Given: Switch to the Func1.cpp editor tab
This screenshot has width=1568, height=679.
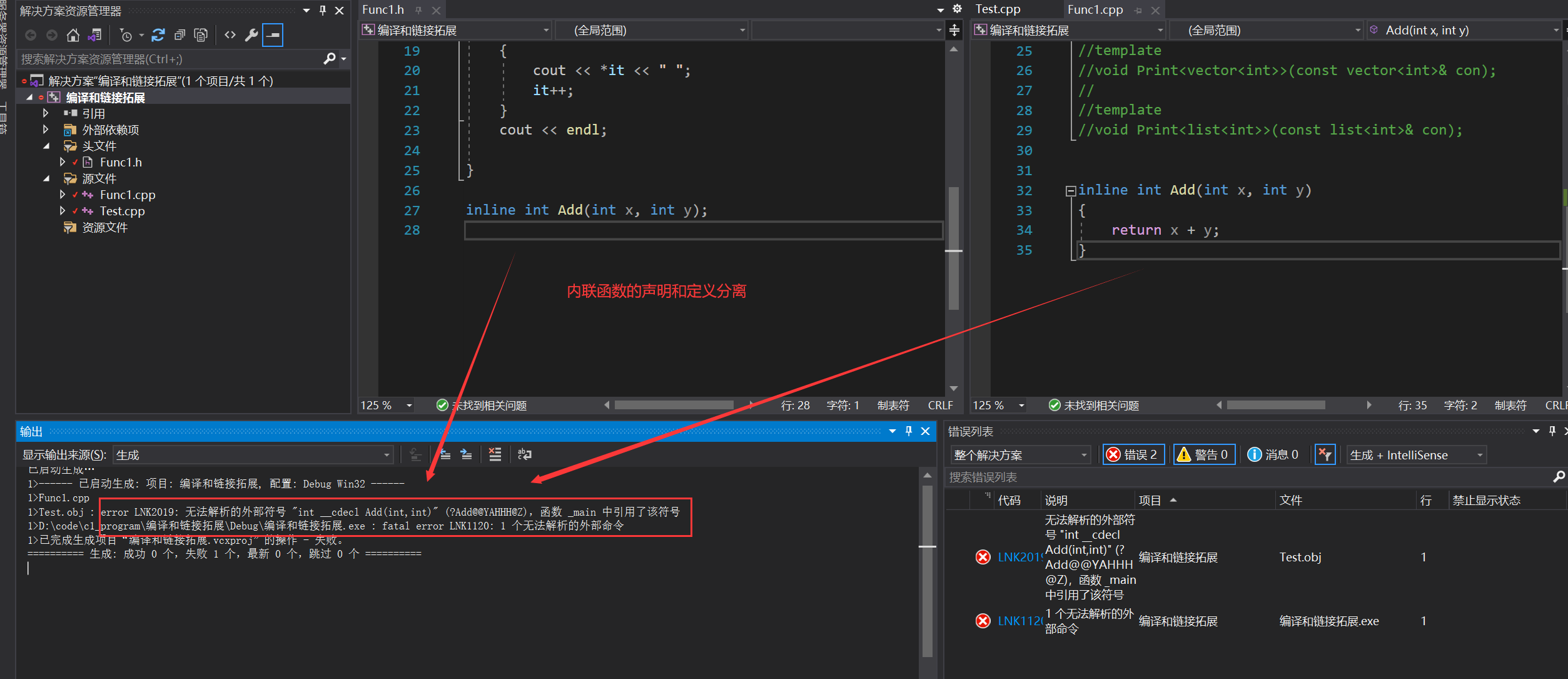Looking at the screenshot, I should (1095, 9).
